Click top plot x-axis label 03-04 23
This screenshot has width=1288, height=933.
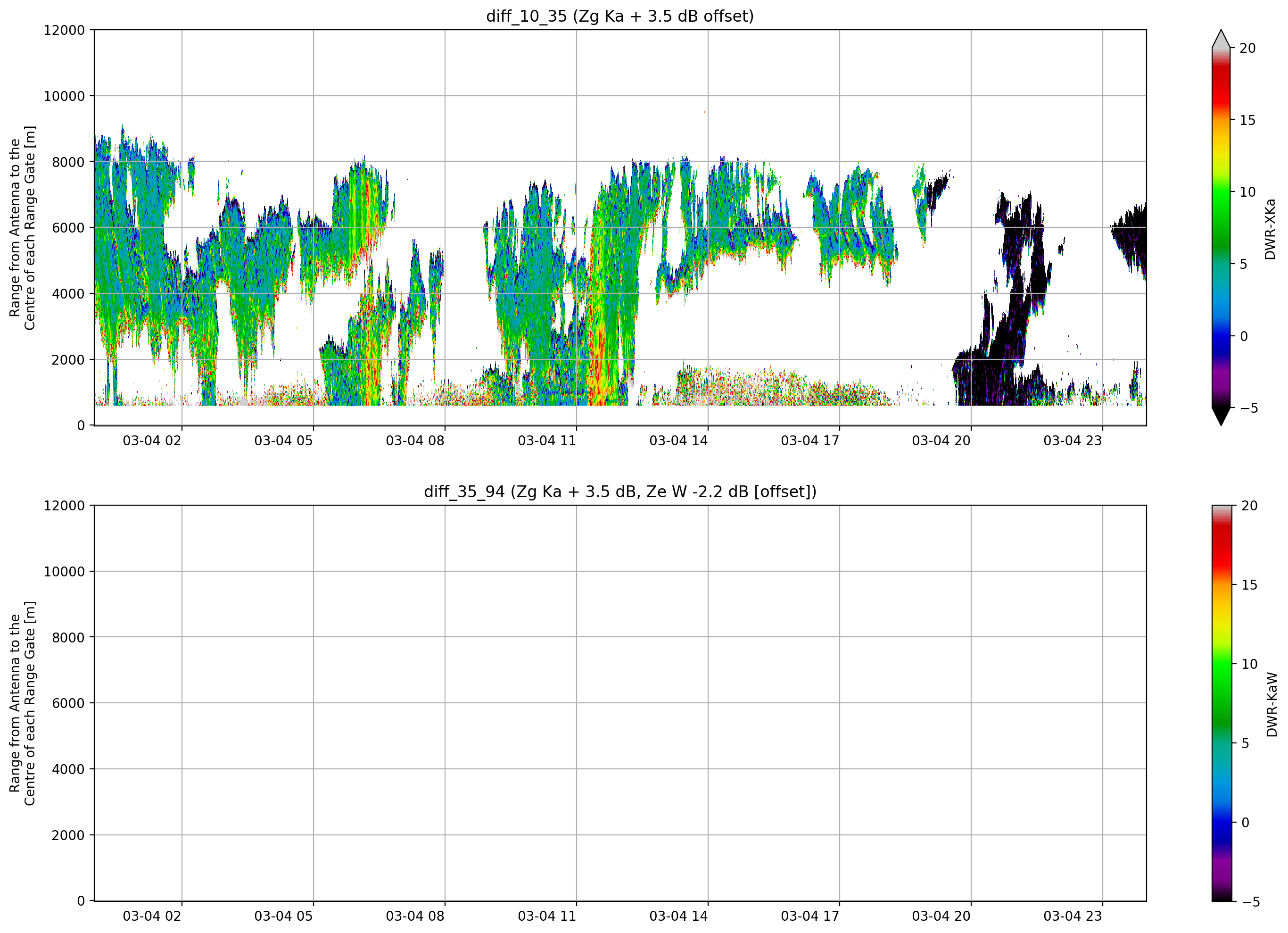1073,441
